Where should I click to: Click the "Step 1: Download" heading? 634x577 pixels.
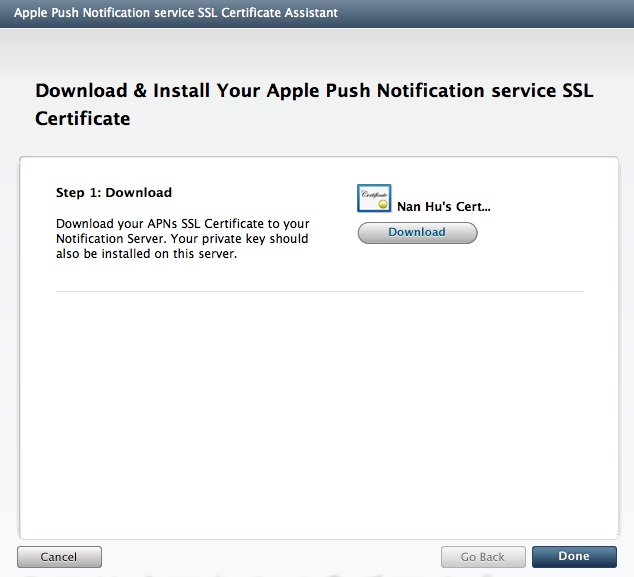click(x=114, y=192)
